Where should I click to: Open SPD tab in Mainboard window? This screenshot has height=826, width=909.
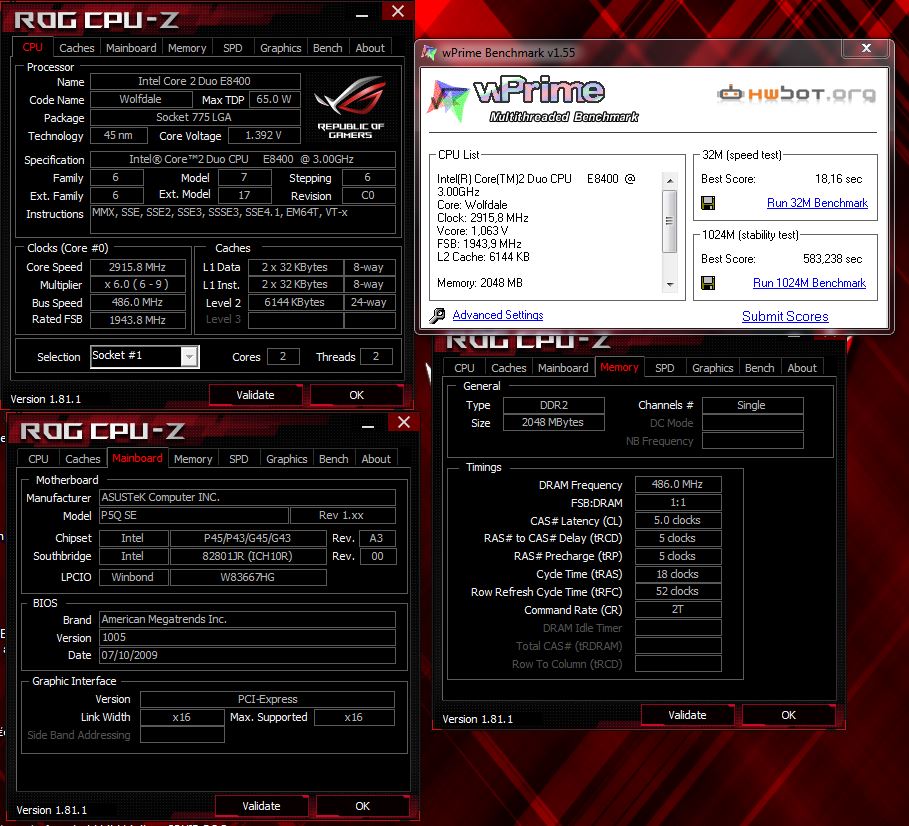pos(238,459)
